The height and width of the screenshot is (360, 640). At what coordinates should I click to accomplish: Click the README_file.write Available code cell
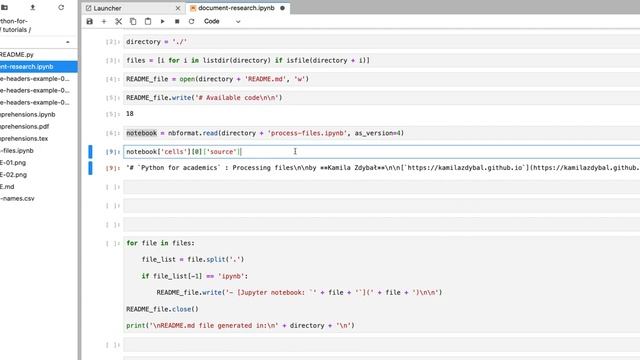pos(382,98)
